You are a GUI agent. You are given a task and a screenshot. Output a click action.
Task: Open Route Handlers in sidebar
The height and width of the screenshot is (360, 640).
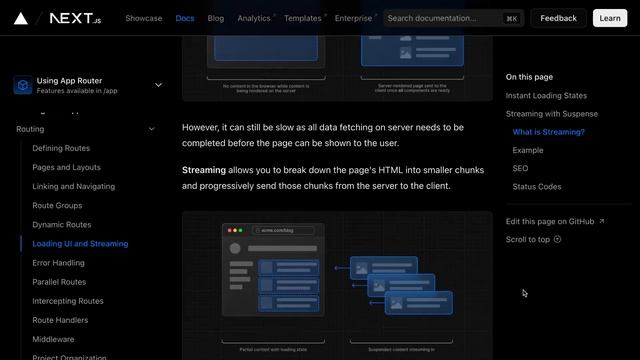pyautogui.click(x=60, y=320)
